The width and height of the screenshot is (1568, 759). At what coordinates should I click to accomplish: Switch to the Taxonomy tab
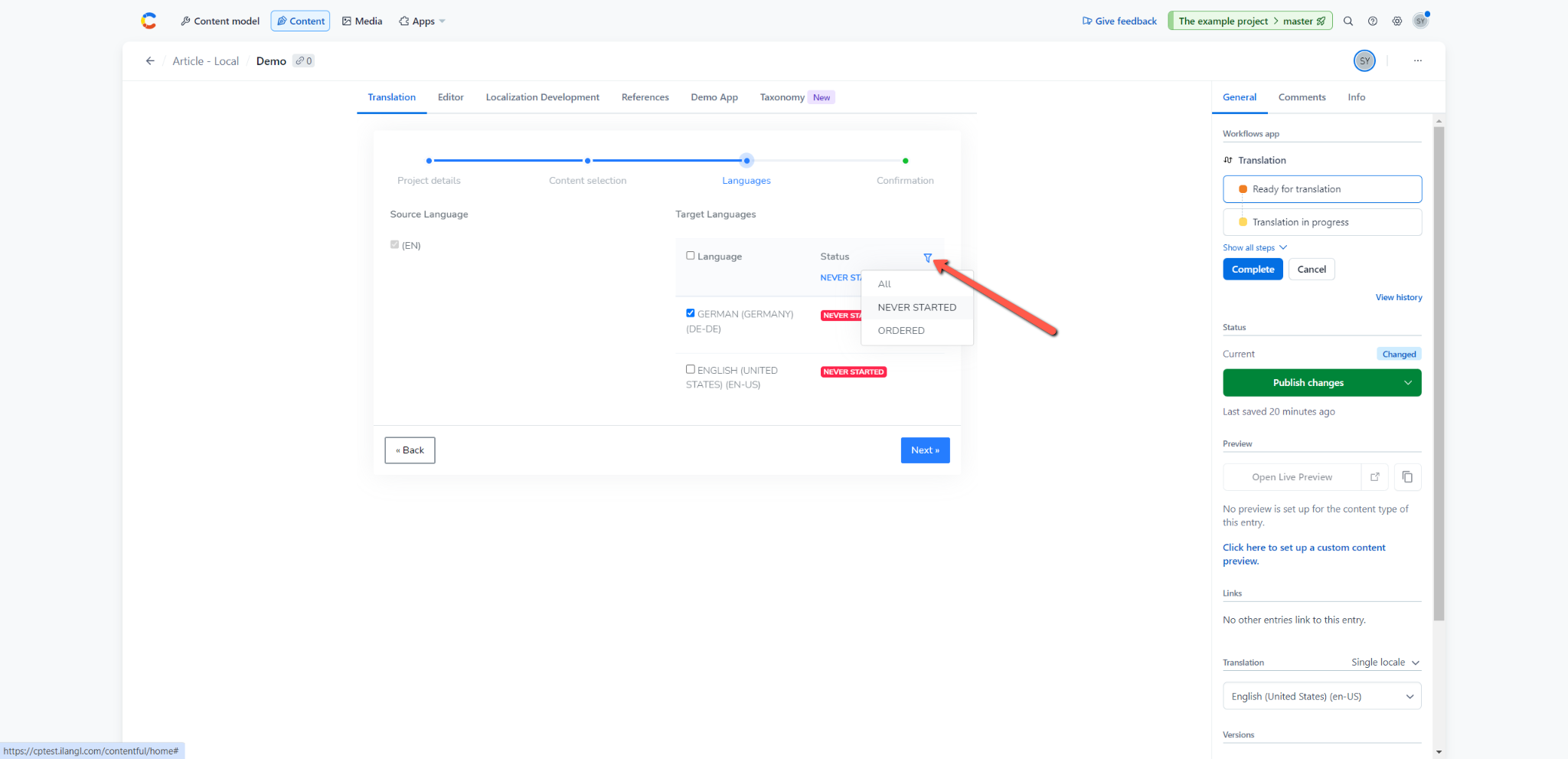[796, 97]
